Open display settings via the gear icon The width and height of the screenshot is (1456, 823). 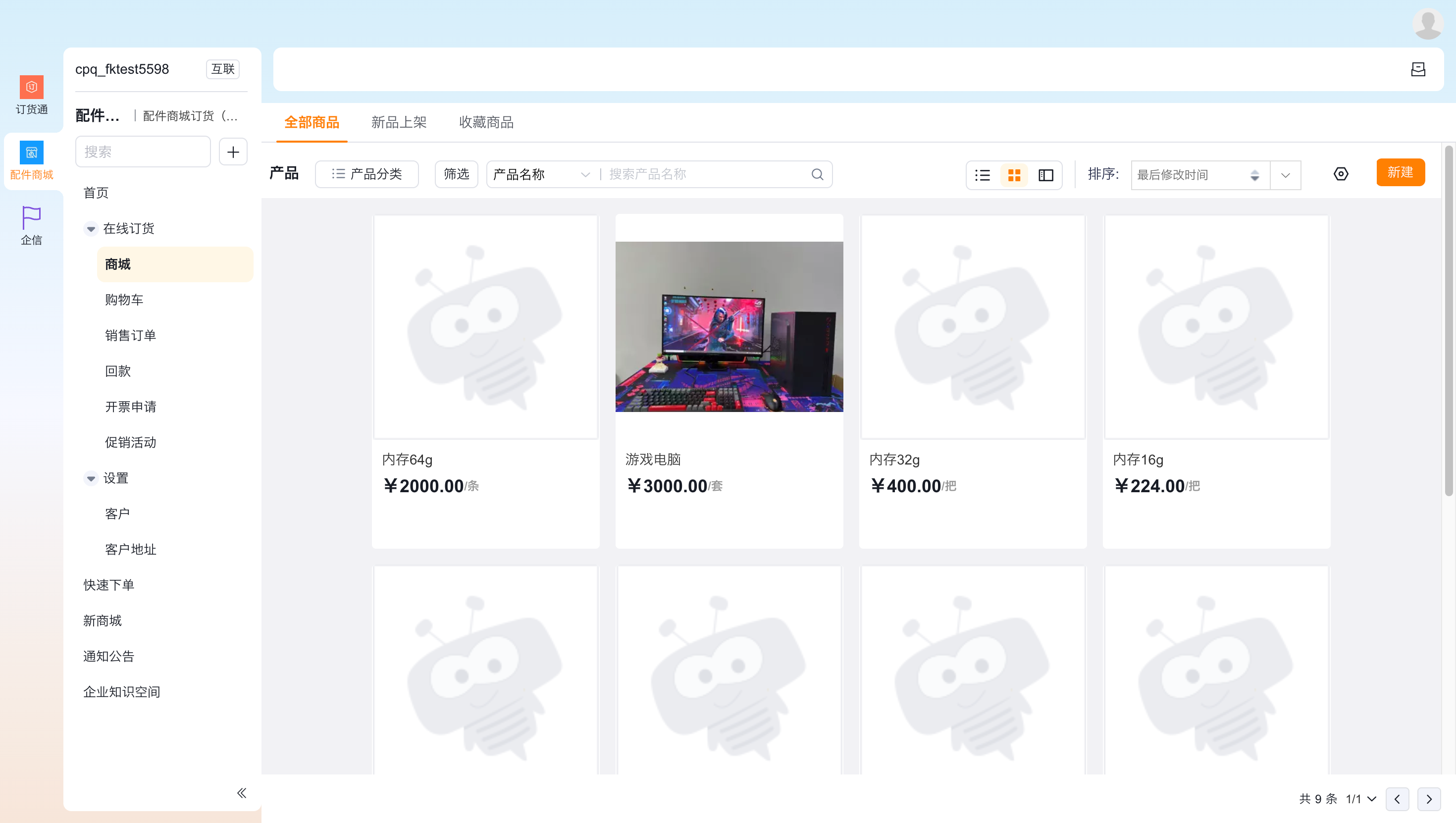pos(1341,174)
